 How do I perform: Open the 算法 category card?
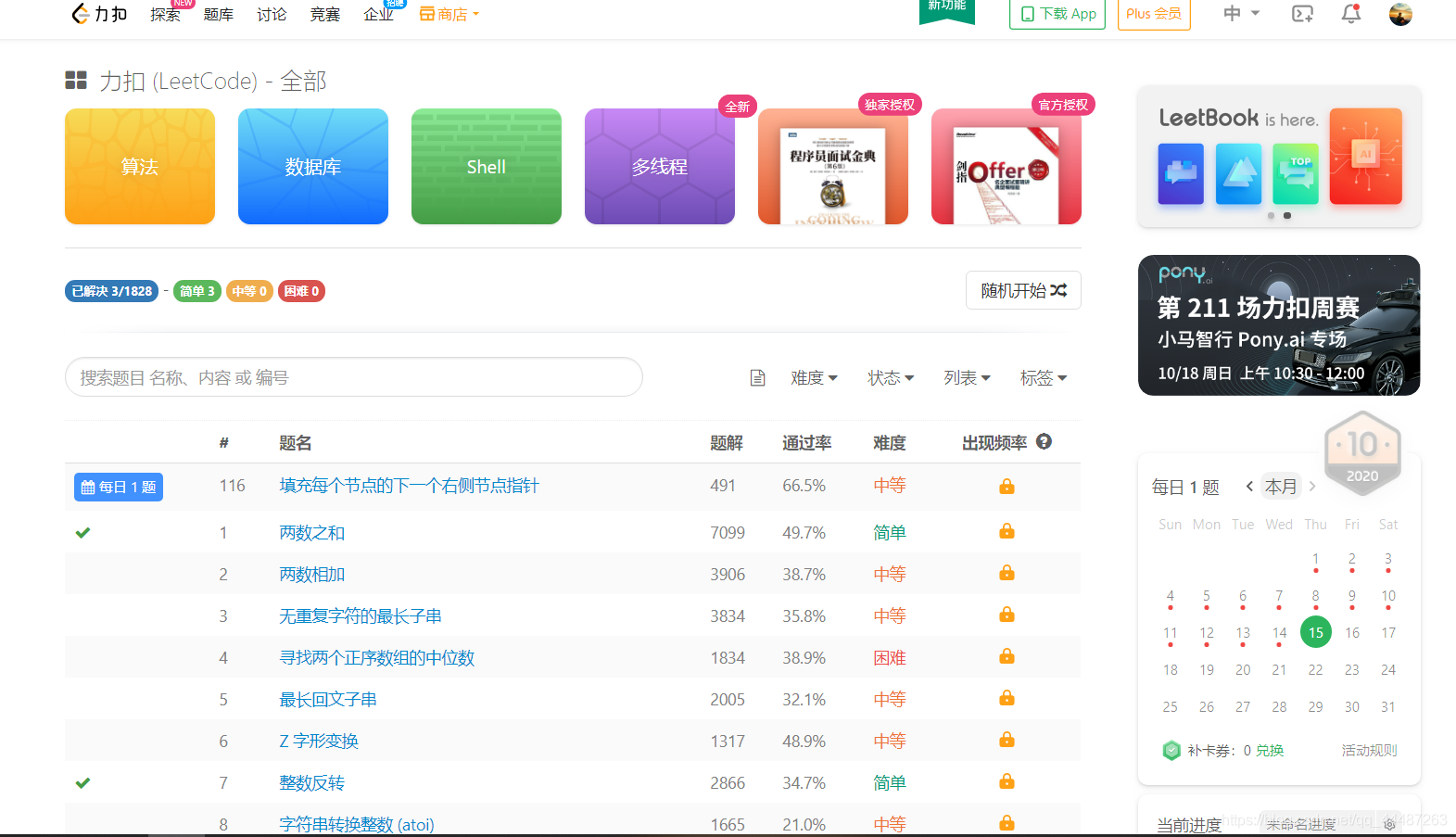coord(140,167)
